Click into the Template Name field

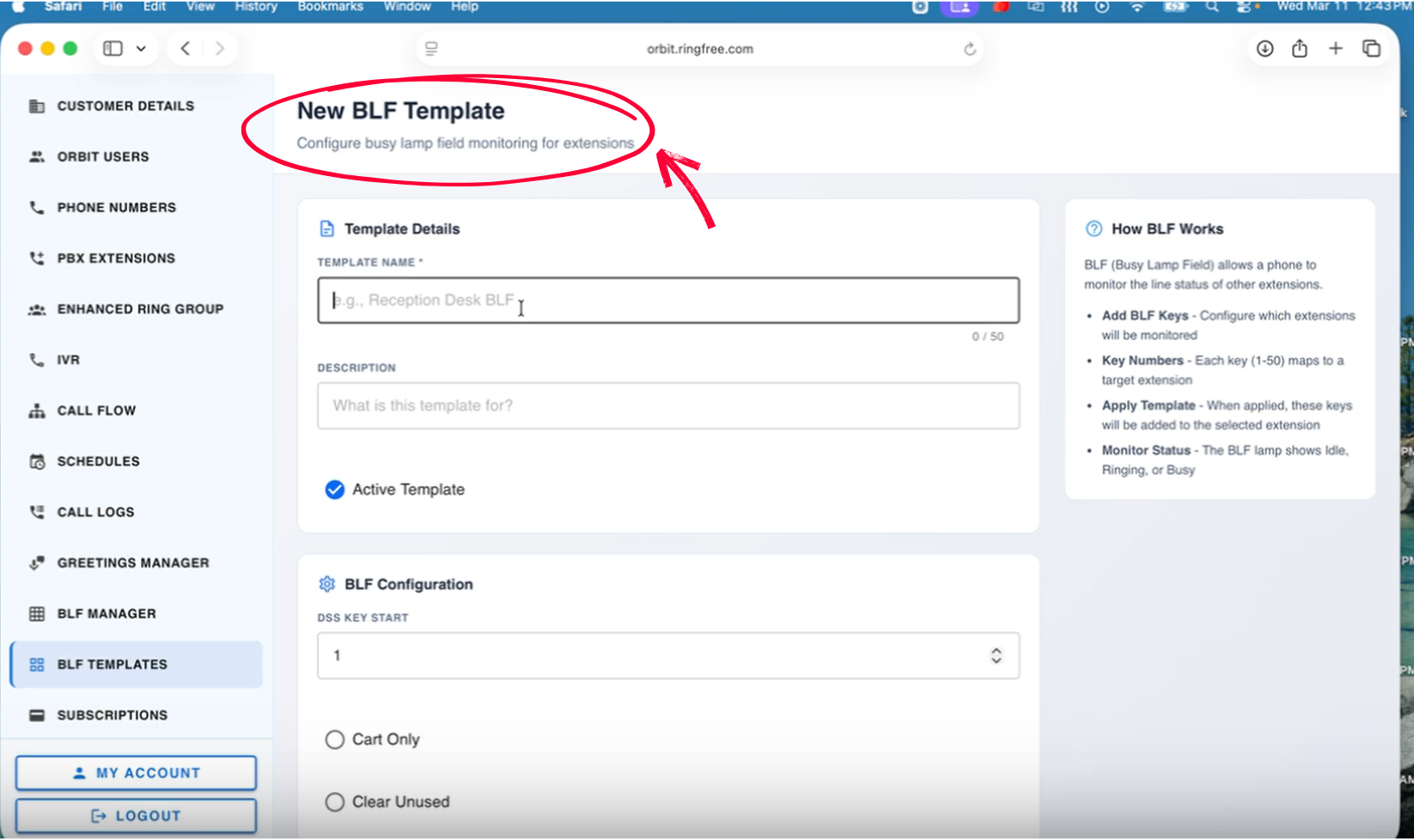pos(667,301)
